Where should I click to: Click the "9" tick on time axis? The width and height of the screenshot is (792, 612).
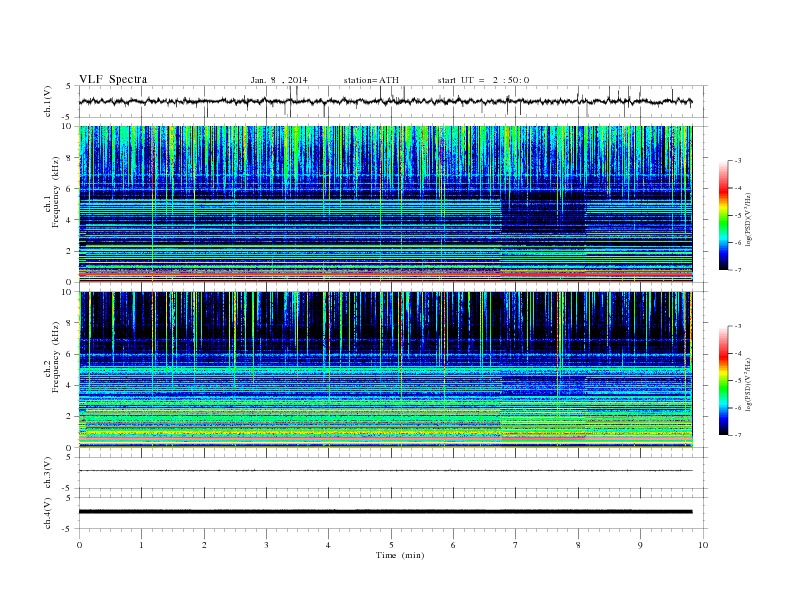coord(640,545)
